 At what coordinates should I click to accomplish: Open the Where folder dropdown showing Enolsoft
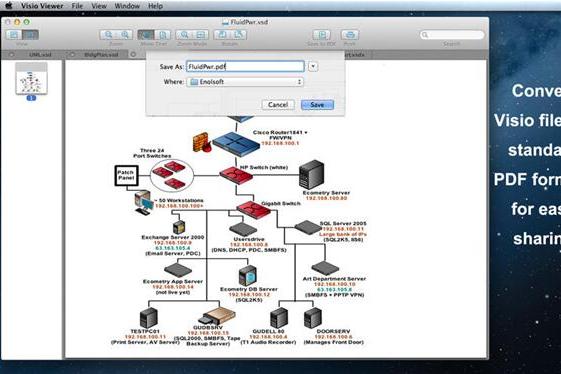[x=245, y=82]
